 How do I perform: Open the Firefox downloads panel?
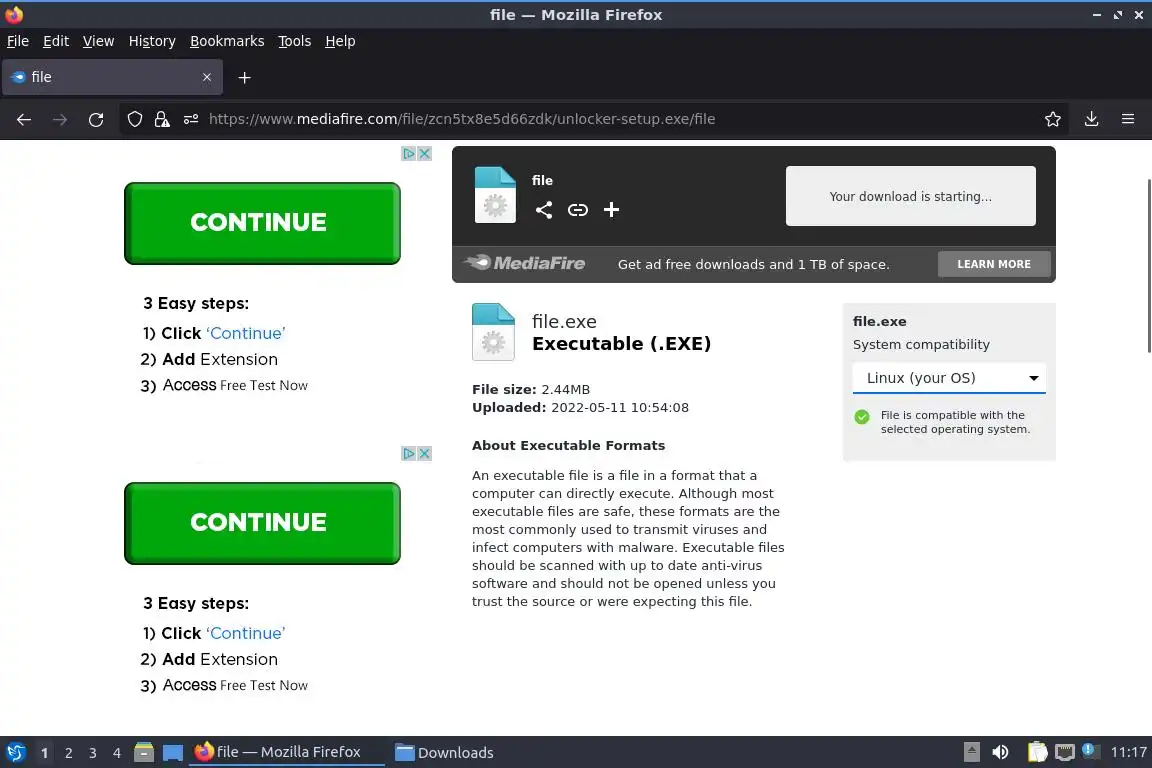click(x=1092, y=119)
